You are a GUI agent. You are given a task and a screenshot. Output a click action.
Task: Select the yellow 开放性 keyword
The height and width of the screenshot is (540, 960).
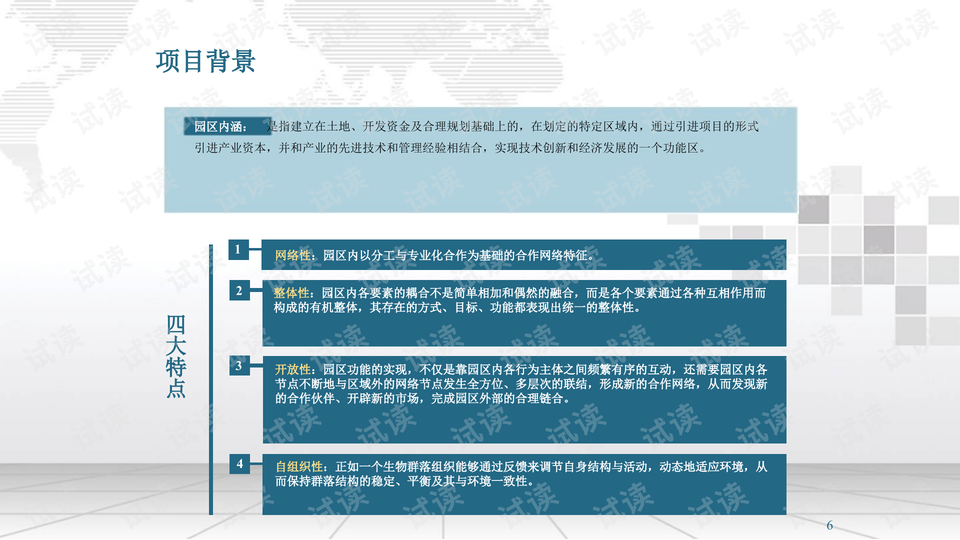pos(293,370)
